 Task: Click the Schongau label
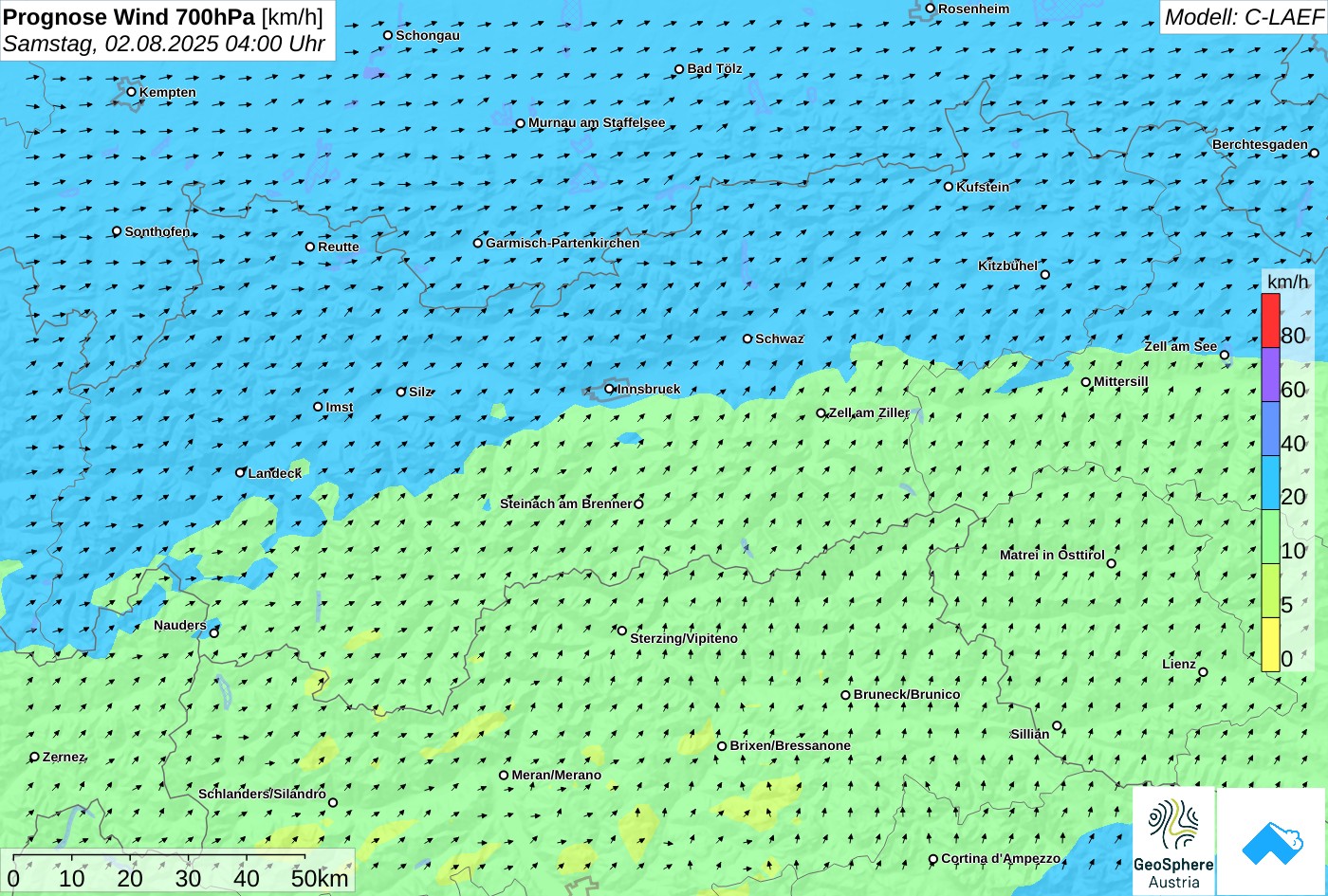428,36
